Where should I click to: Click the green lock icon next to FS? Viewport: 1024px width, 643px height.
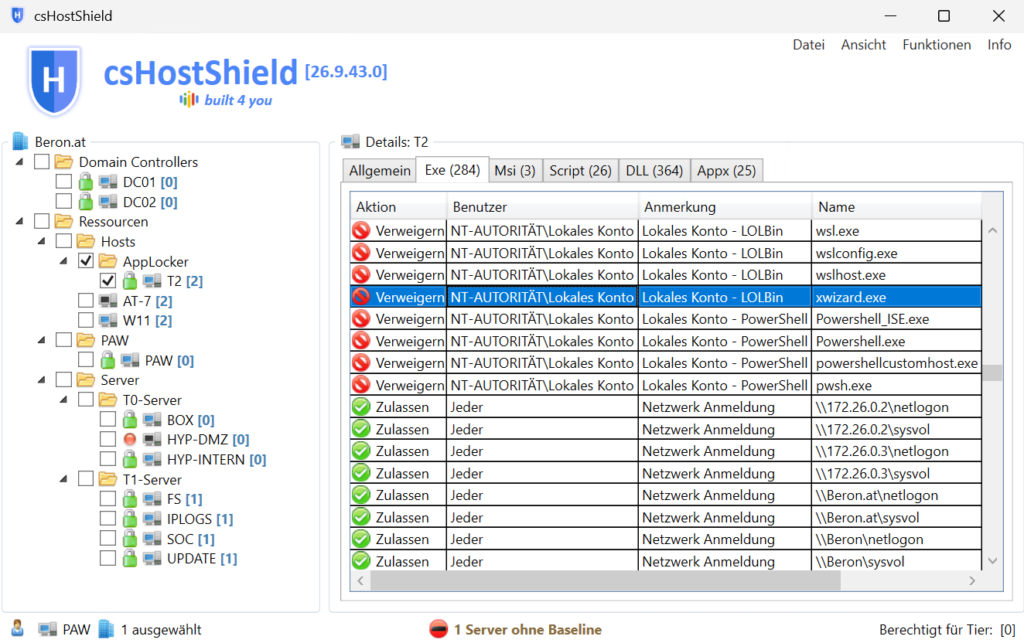(130, 499)
